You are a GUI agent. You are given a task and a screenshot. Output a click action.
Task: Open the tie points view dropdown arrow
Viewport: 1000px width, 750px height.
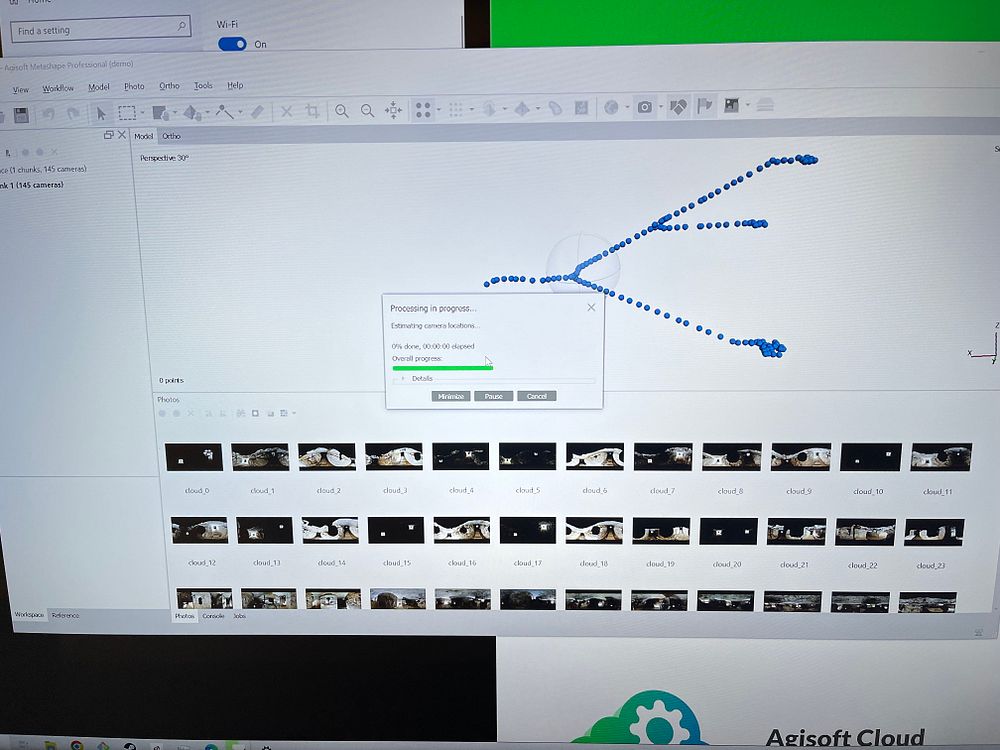coord(439,110)
